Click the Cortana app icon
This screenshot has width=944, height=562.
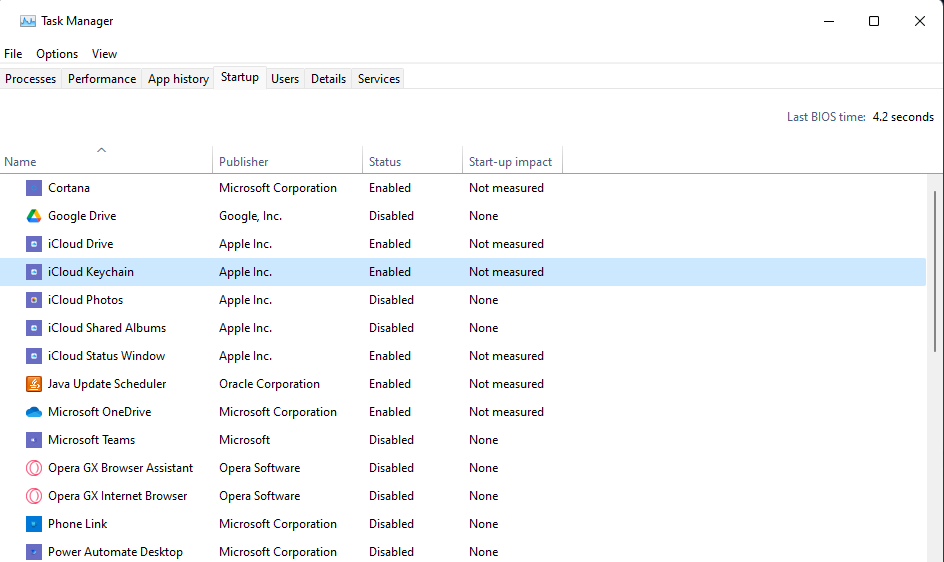point(34,188)
